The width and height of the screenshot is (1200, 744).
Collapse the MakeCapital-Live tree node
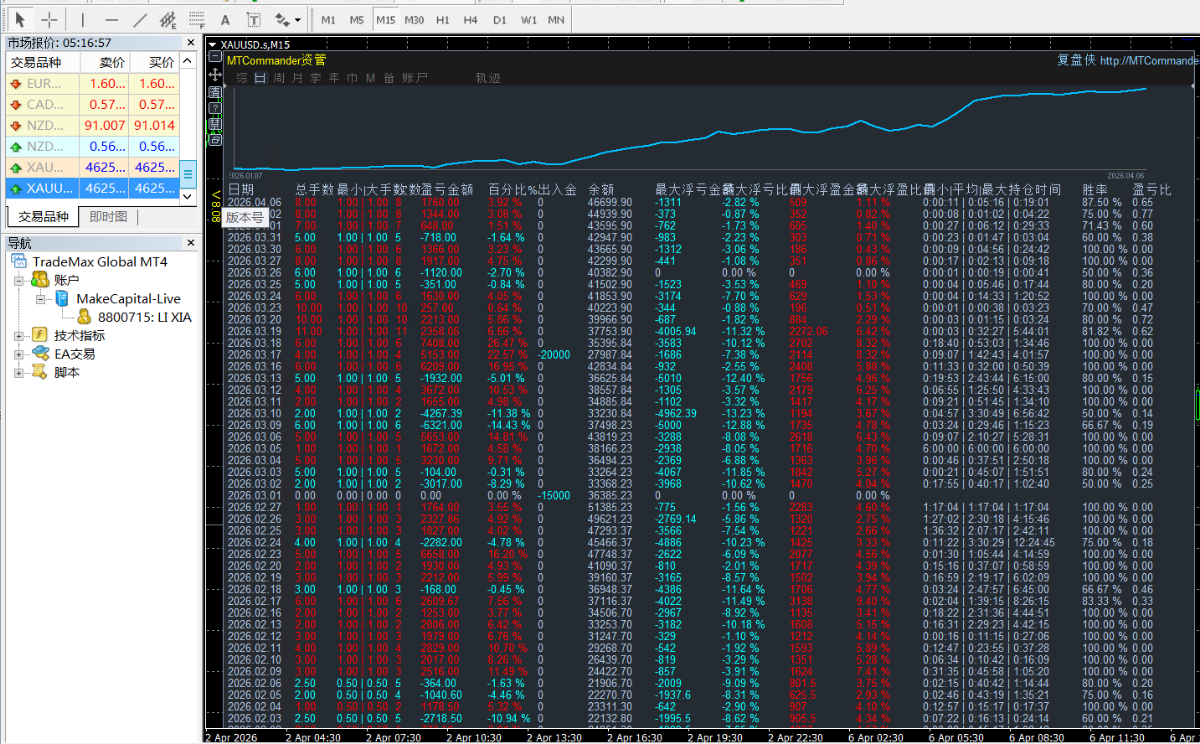pos(38,299)
